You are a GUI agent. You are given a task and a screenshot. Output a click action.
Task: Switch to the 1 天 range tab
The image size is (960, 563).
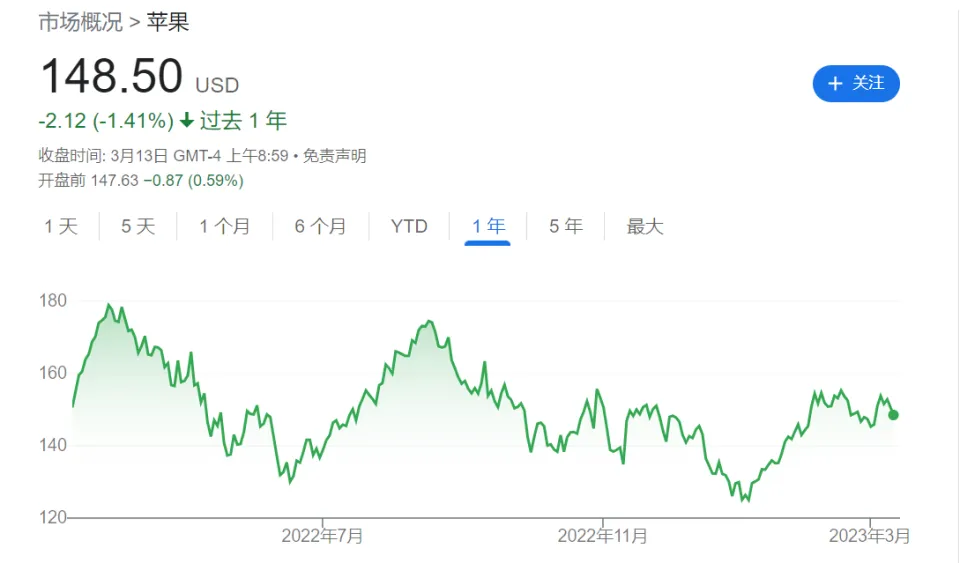(x=61, y=226)
